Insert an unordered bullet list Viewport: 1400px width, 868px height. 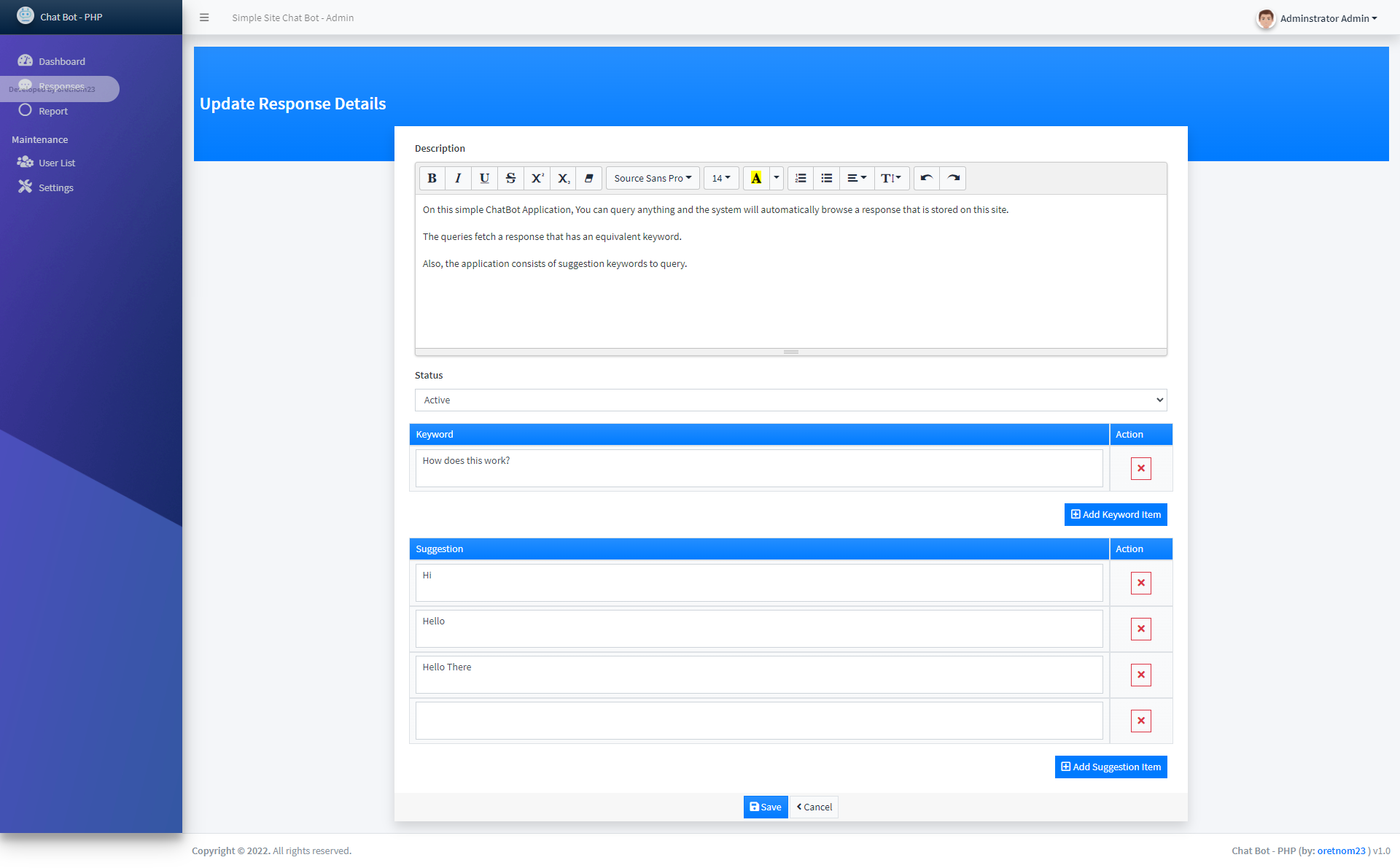point(827,178)
